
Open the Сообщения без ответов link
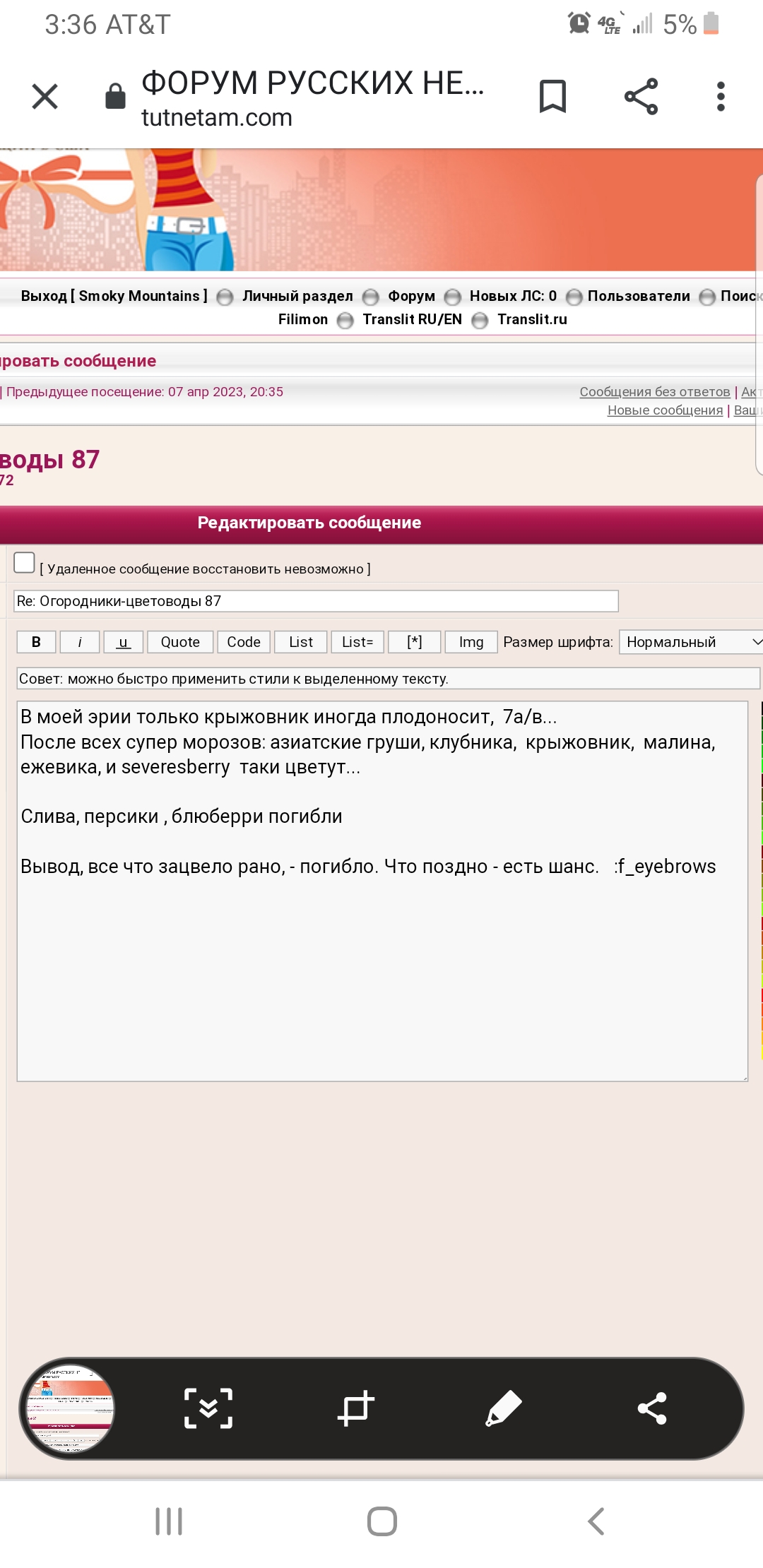tap(654, 392)
